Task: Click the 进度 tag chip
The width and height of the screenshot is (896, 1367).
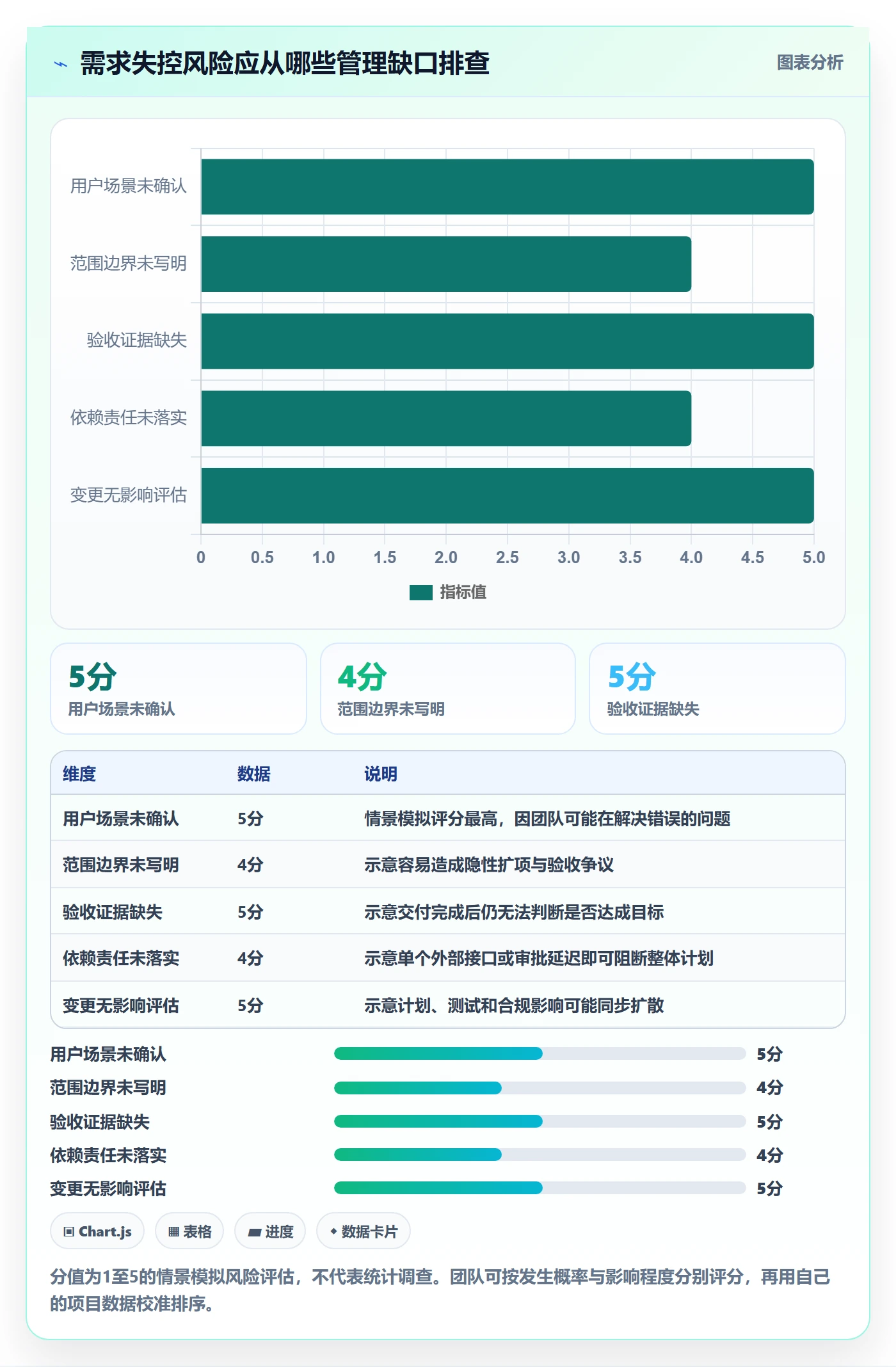Action: pyautogui.click(x=270, y=1231)
